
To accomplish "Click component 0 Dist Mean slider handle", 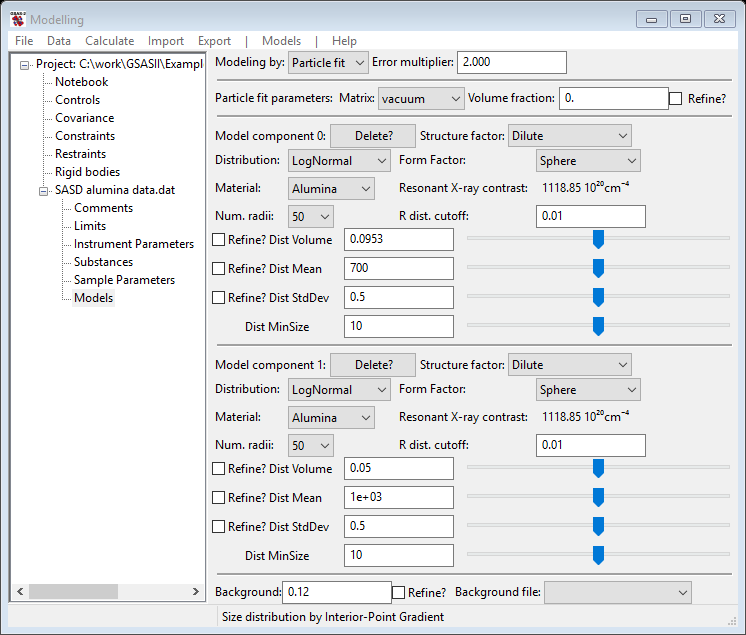I will click(x=599, y=268).
